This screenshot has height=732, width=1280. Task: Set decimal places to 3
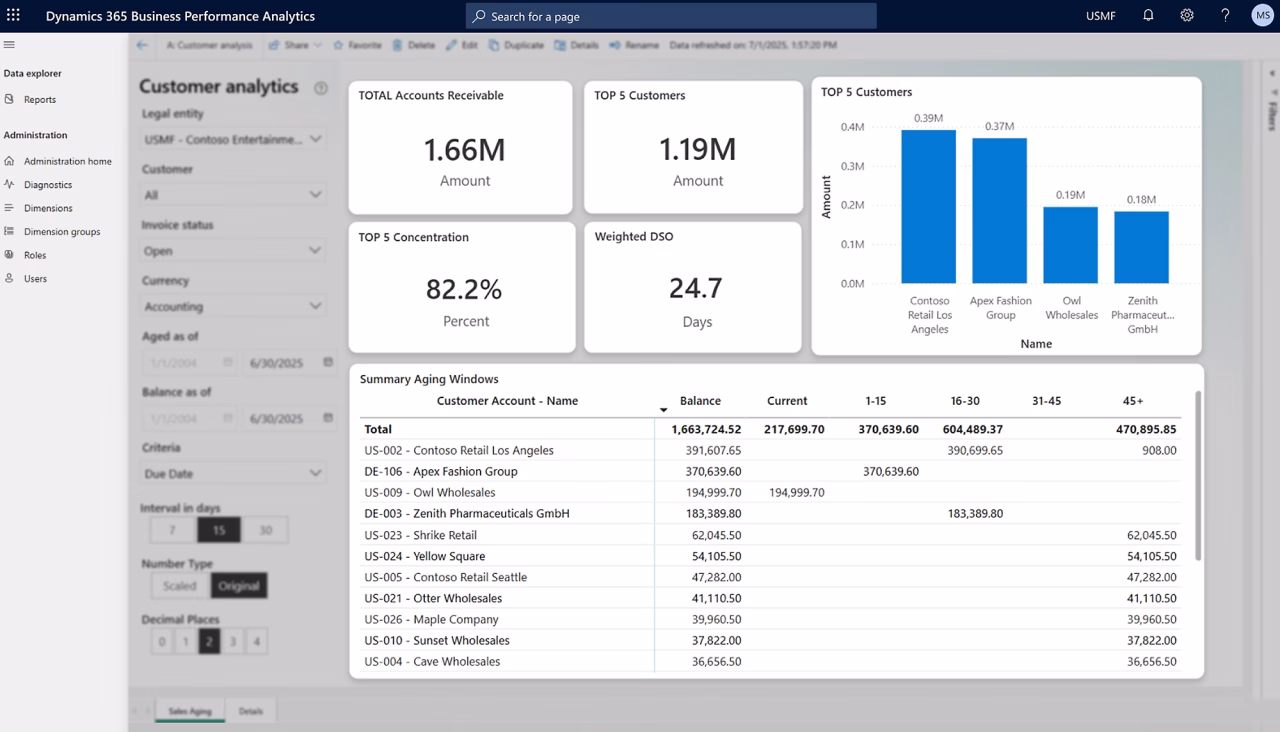233,642
